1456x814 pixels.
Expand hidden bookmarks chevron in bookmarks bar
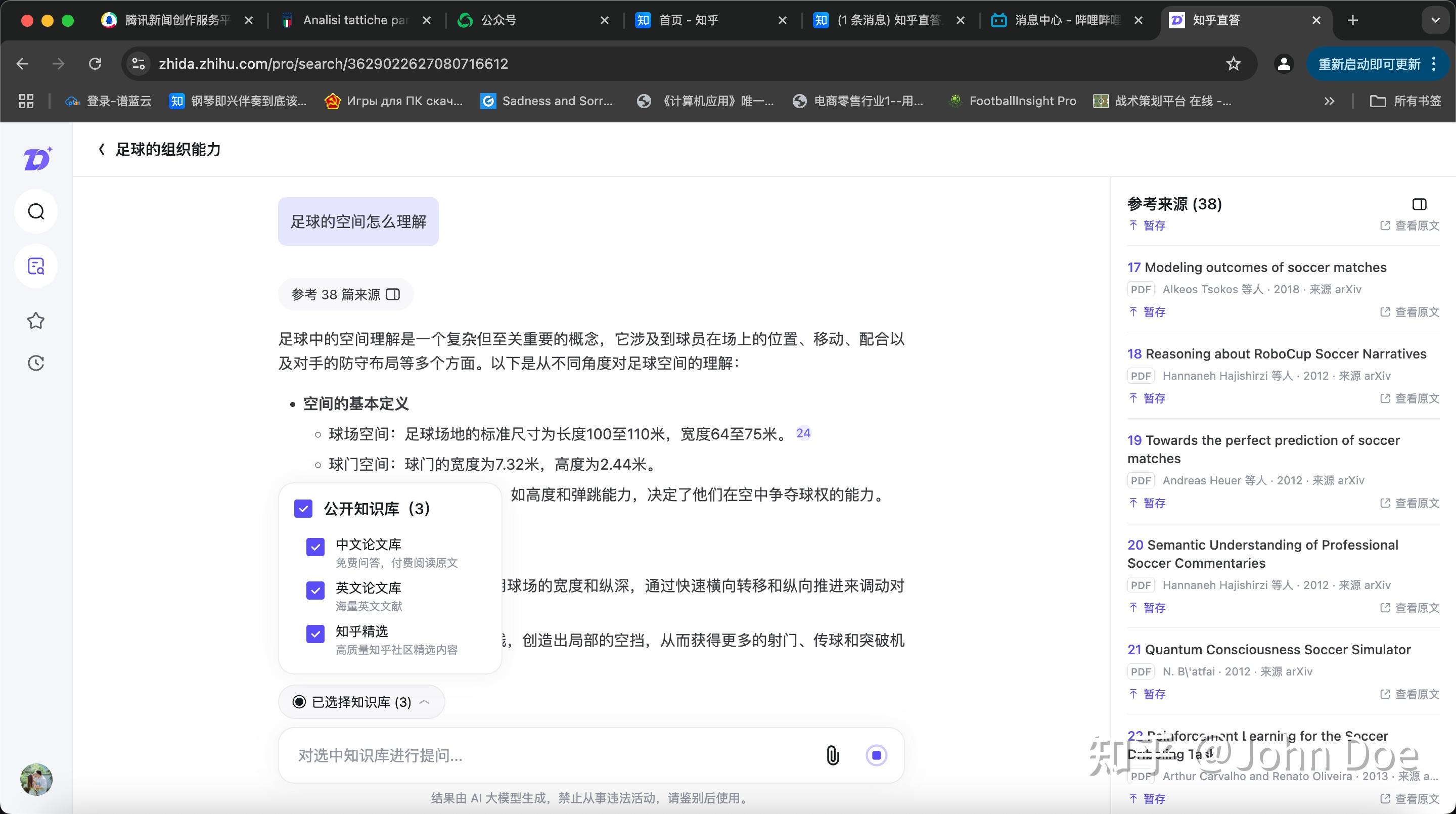click(1330, 101)
